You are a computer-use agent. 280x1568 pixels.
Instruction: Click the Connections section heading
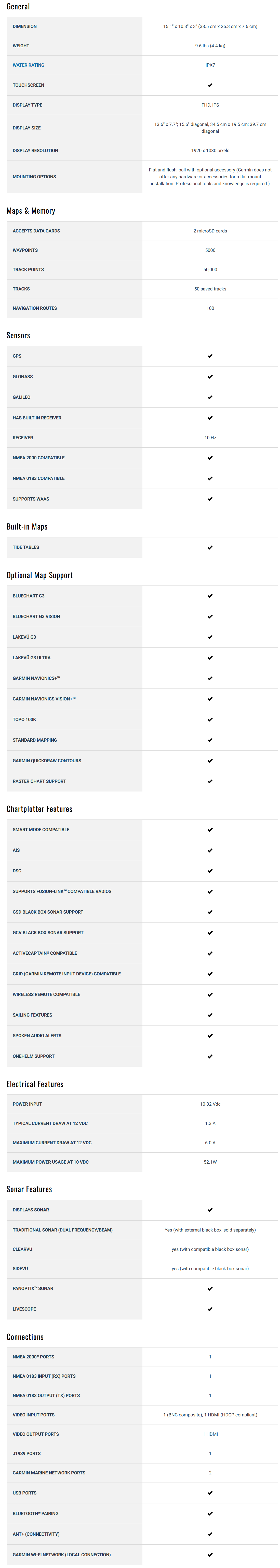(x=25, y=1337)
